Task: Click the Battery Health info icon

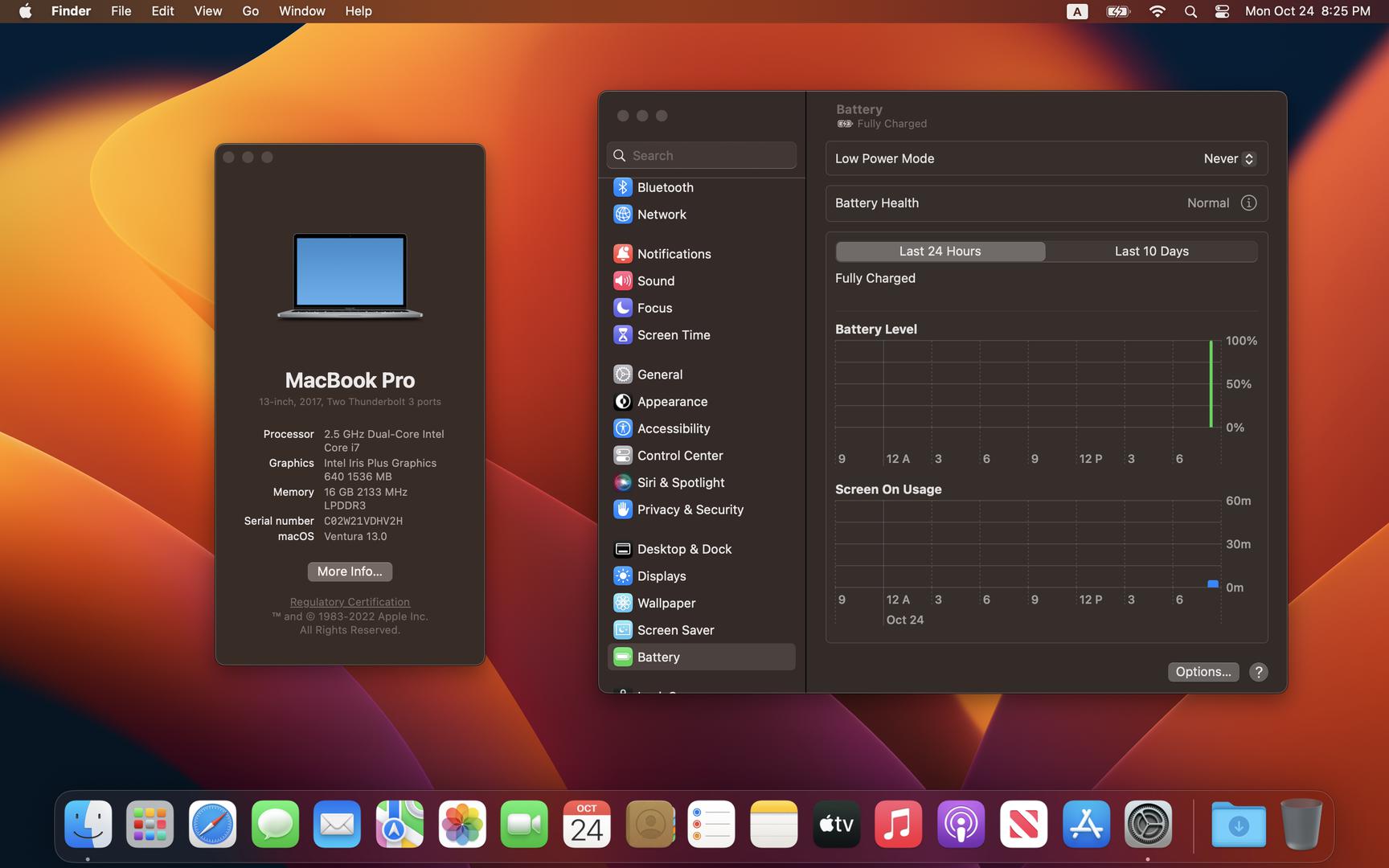Action: pyautogui.click(x=1248, y=203)
